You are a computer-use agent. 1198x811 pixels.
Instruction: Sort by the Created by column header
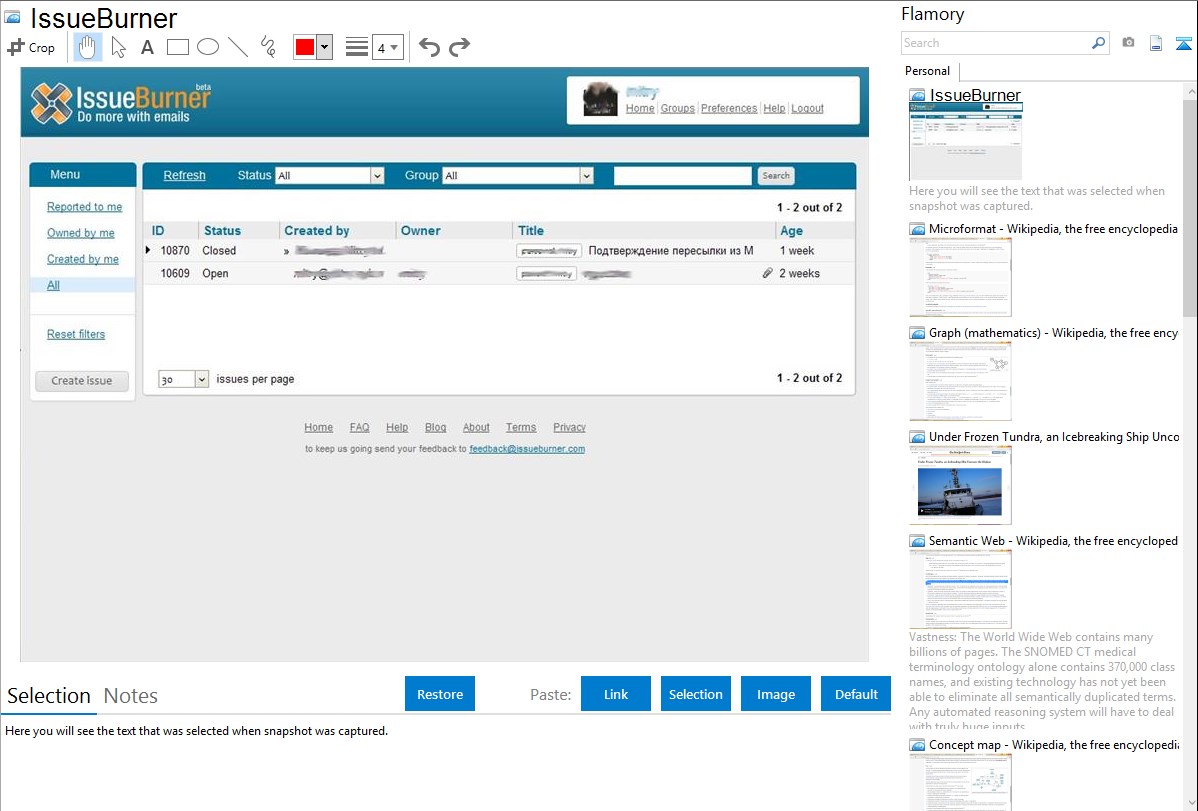(x=316, y=230)
